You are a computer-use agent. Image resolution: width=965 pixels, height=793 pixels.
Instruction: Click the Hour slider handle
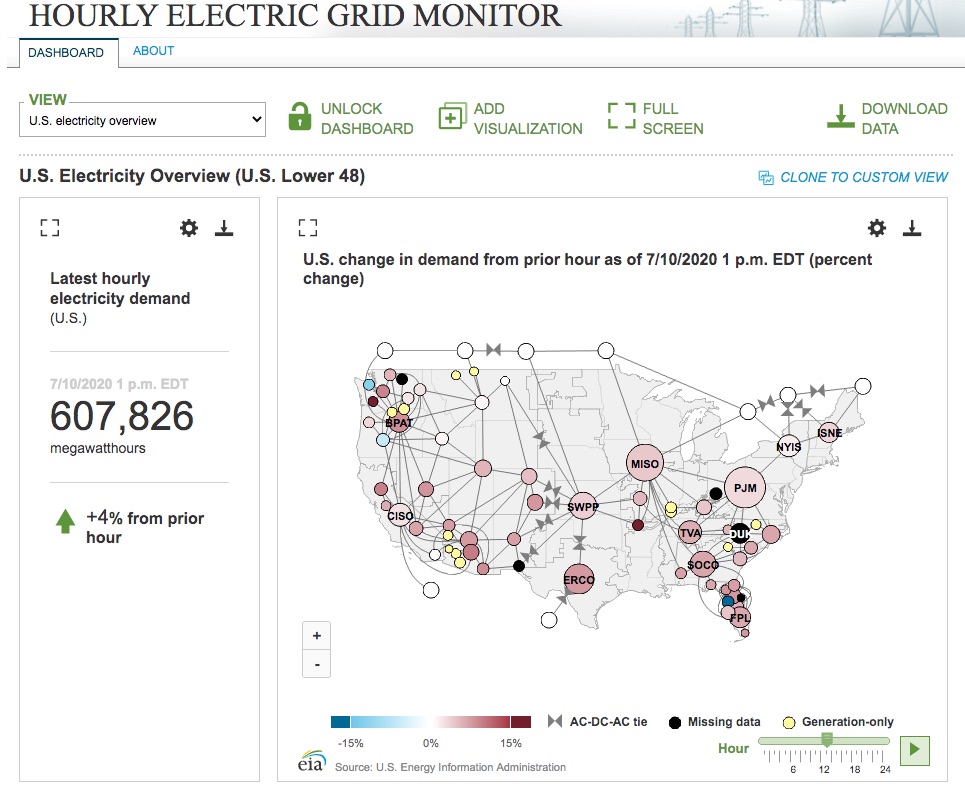tap(827, 740)
